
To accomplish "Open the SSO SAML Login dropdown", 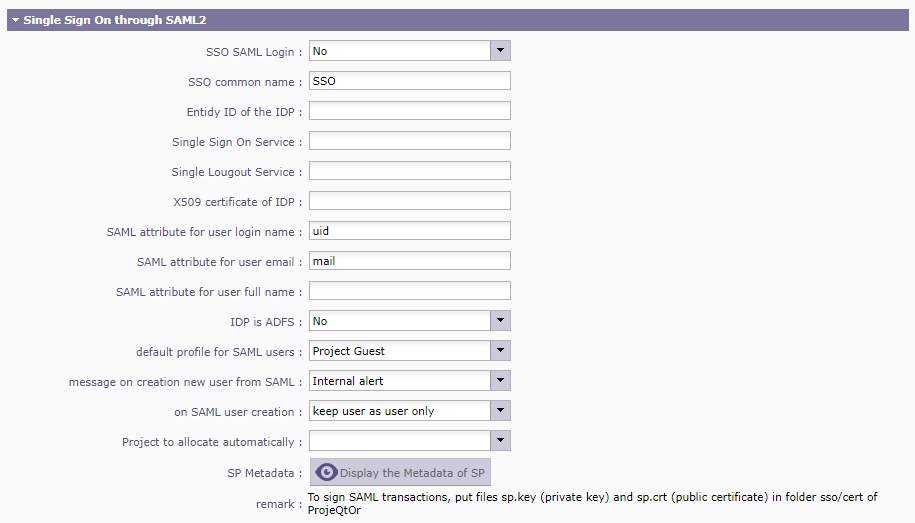I will (x=500, y=51).
